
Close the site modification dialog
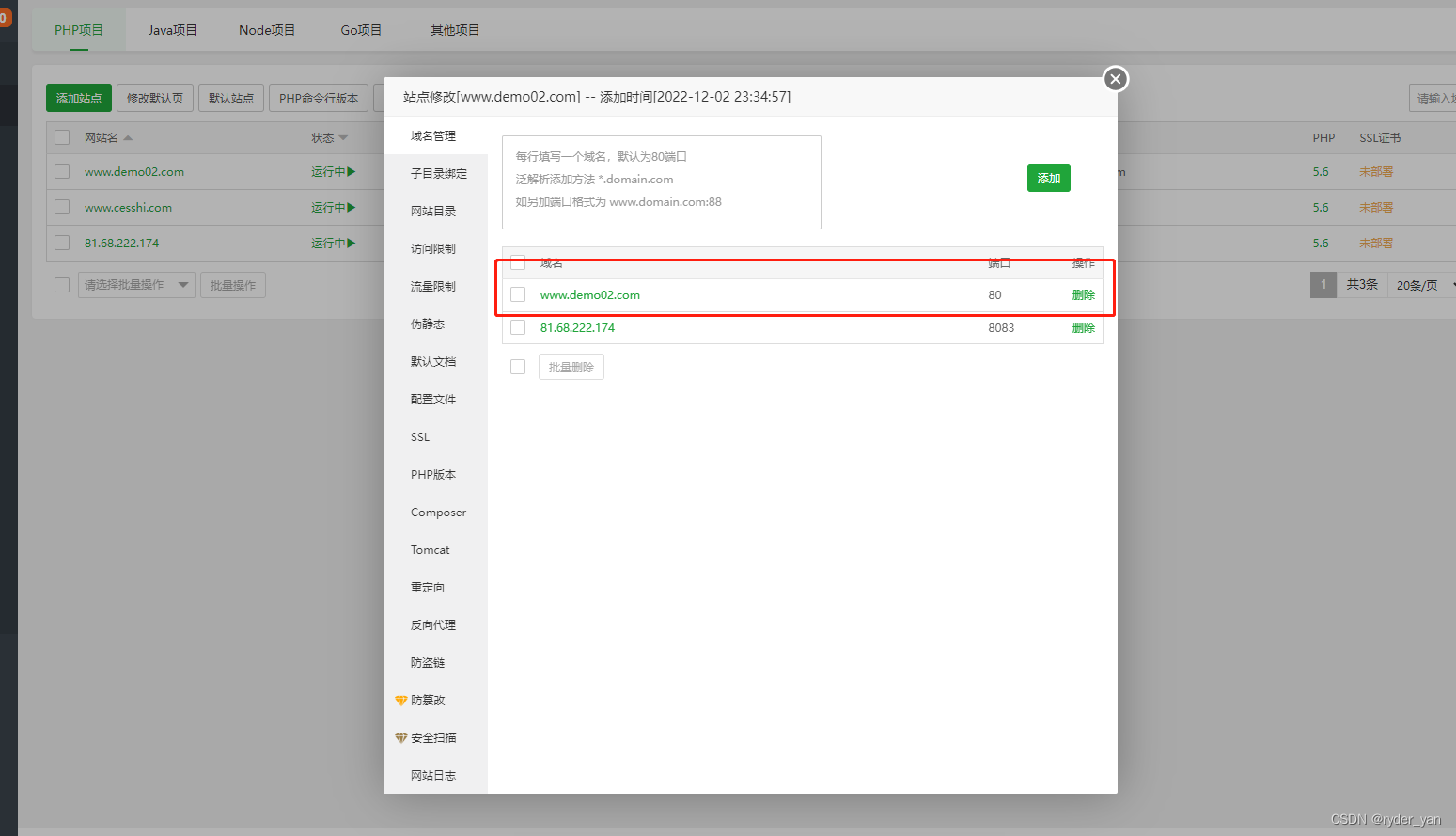coord(1116,79)
